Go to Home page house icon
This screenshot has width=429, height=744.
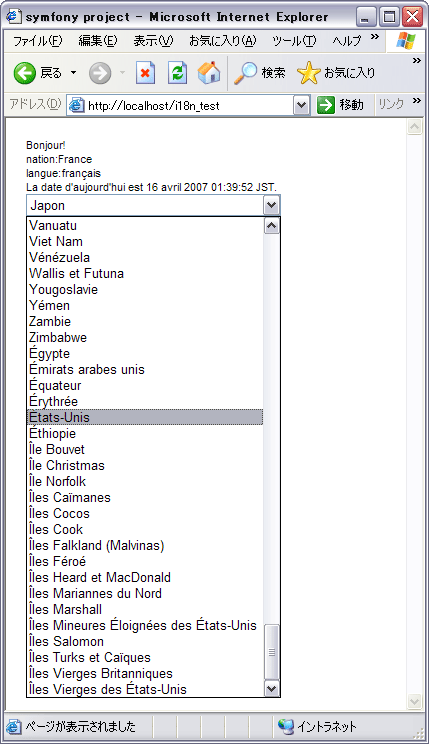pyautogui.click(x=209, y=73)
